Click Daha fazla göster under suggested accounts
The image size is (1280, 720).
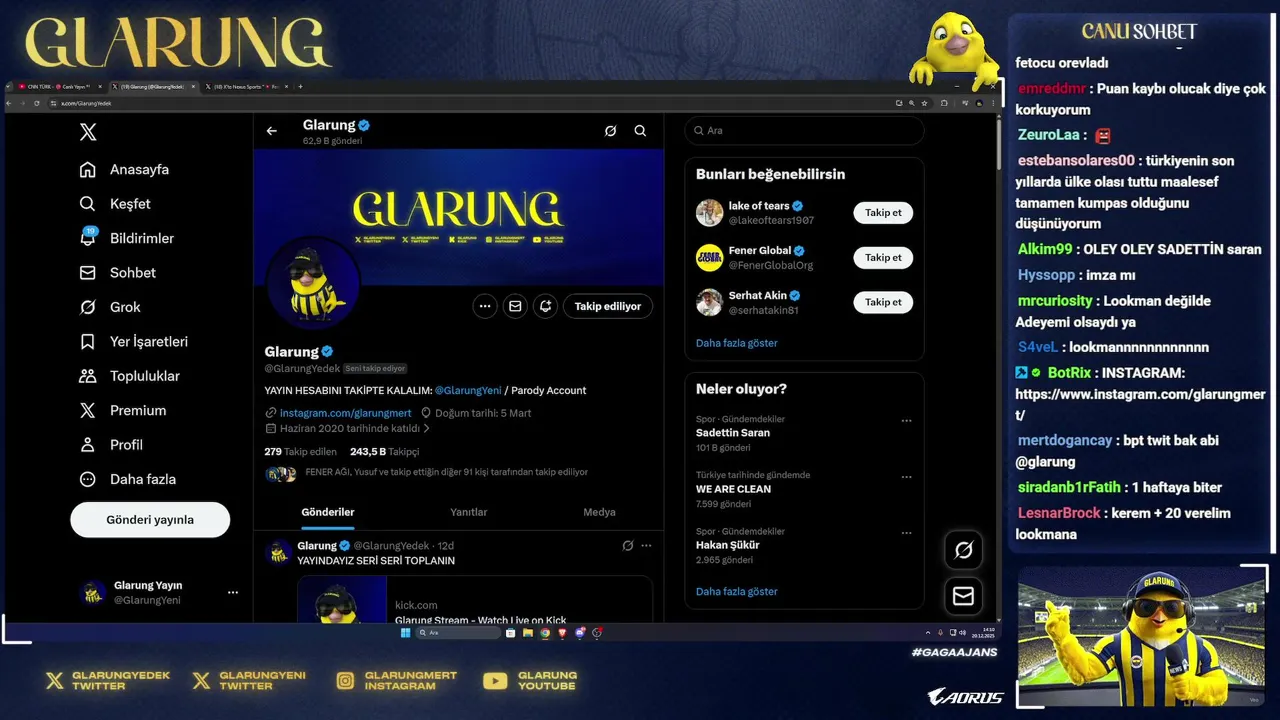[x=736, y=343]
